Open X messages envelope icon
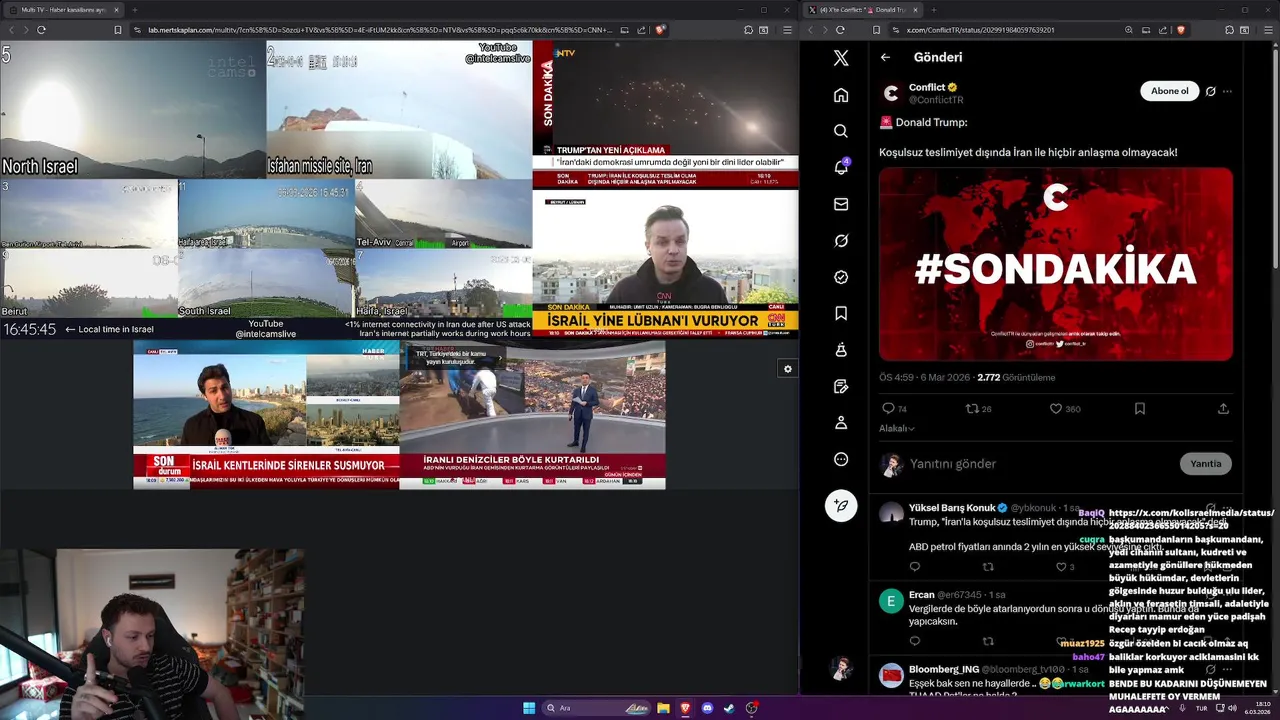Viewport: 1280px width, 720px height. 841,204
